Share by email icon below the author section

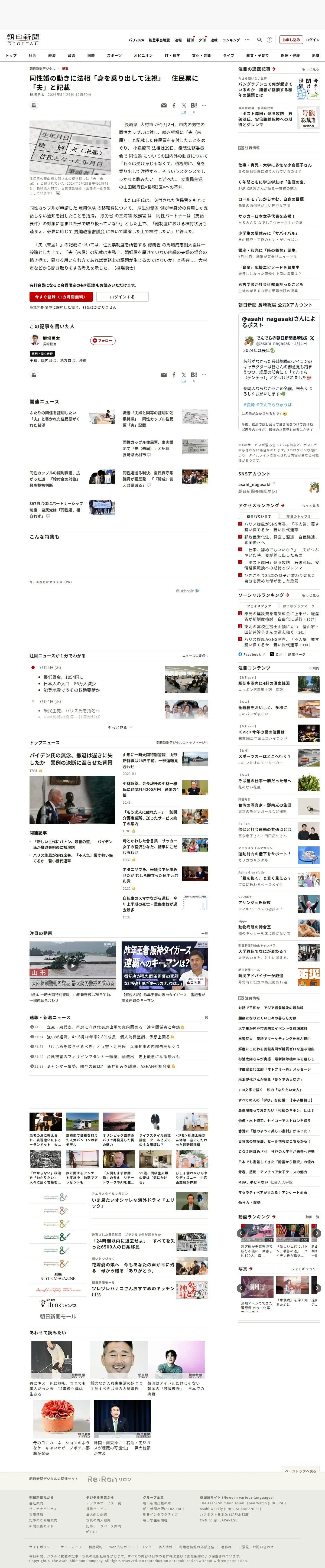click(x=163, y=375)
